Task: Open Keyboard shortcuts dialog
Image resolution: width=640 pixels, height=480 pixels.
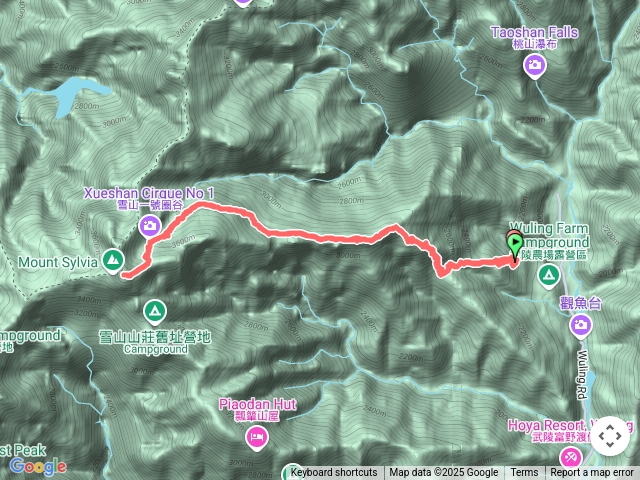Action: point(334,473)
